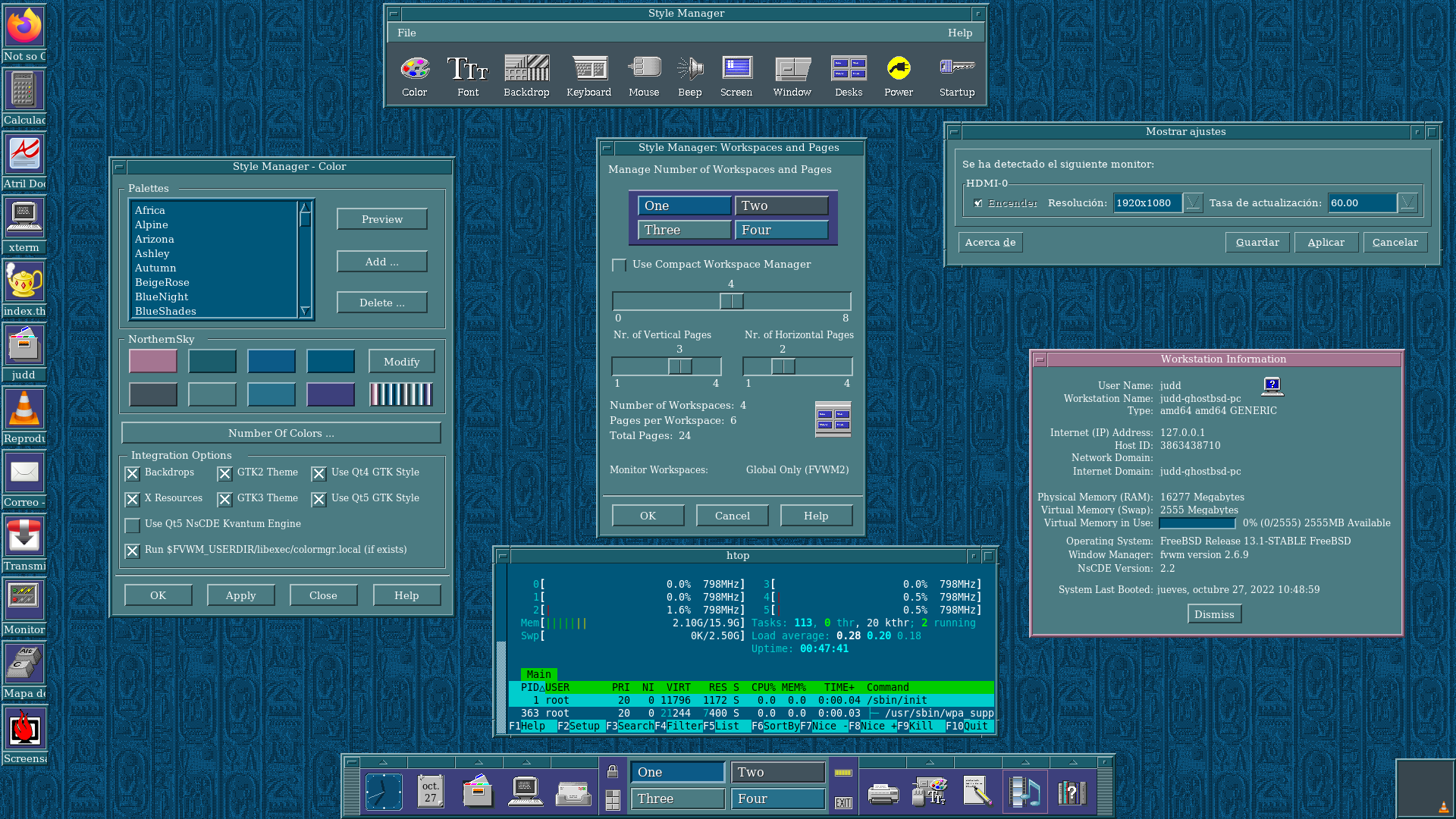Toggle the GTK3 Theme checkbox
Viewport: 1456px width, 819px height.
coord(224,500)
